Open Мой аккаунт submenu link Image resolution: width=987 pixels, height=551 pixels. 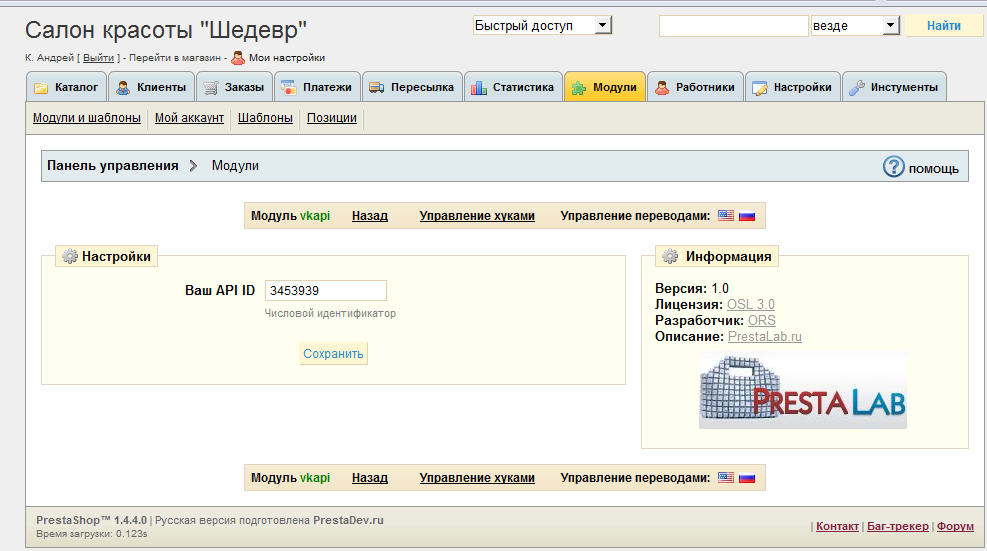[189, 118]
